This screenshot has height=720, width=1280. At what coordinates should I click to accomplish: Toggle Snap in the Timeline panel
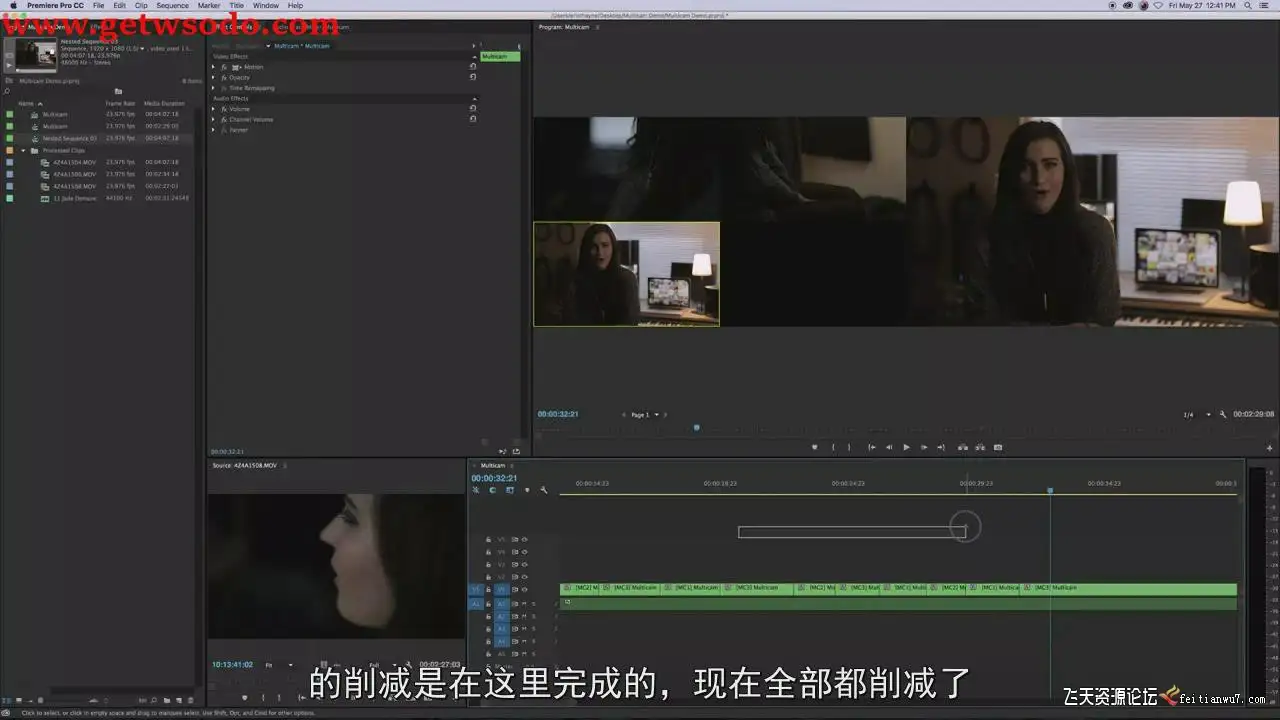pos(492,490)
